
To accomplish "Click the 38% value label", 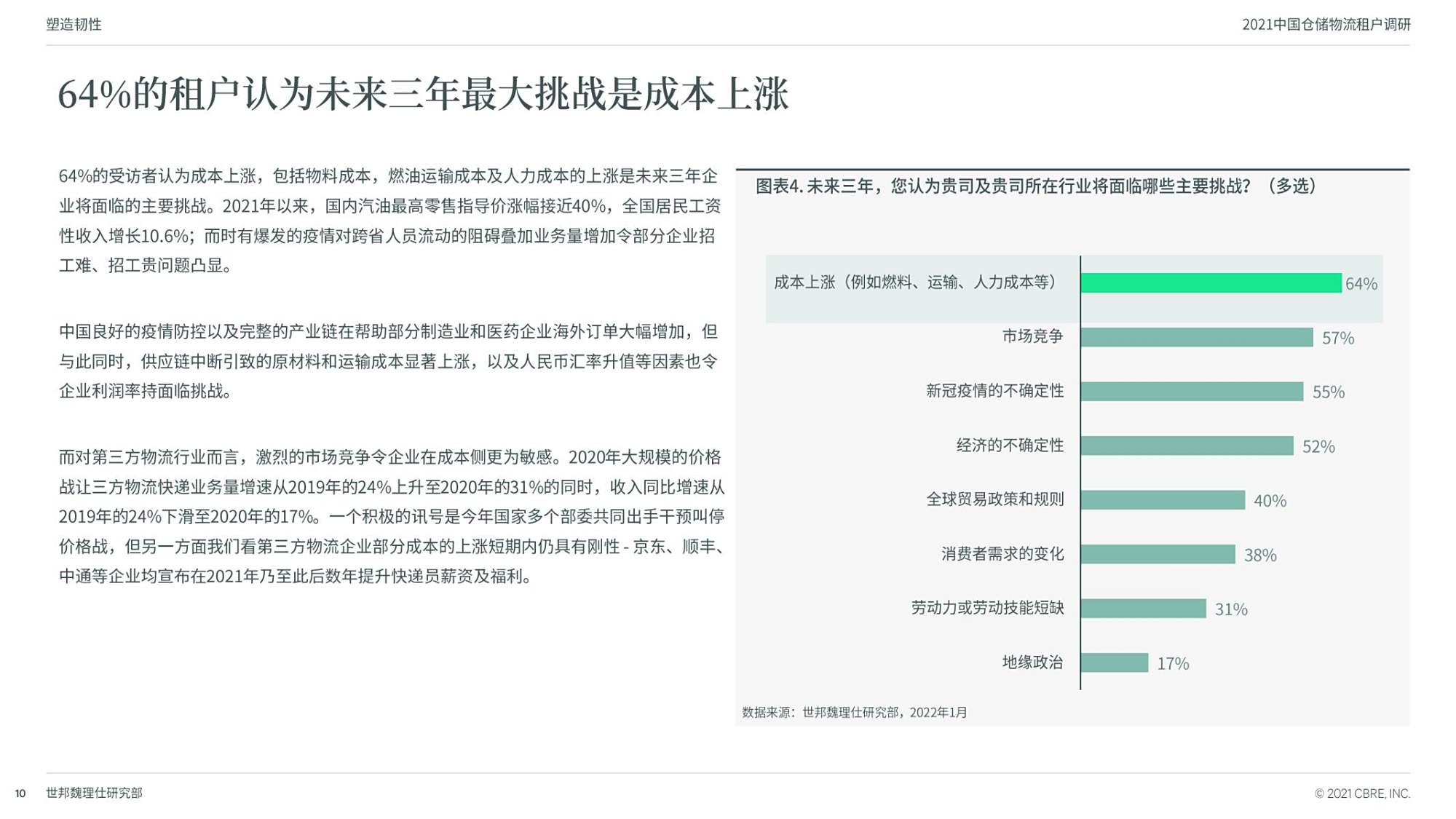I will pos(1260,555).
